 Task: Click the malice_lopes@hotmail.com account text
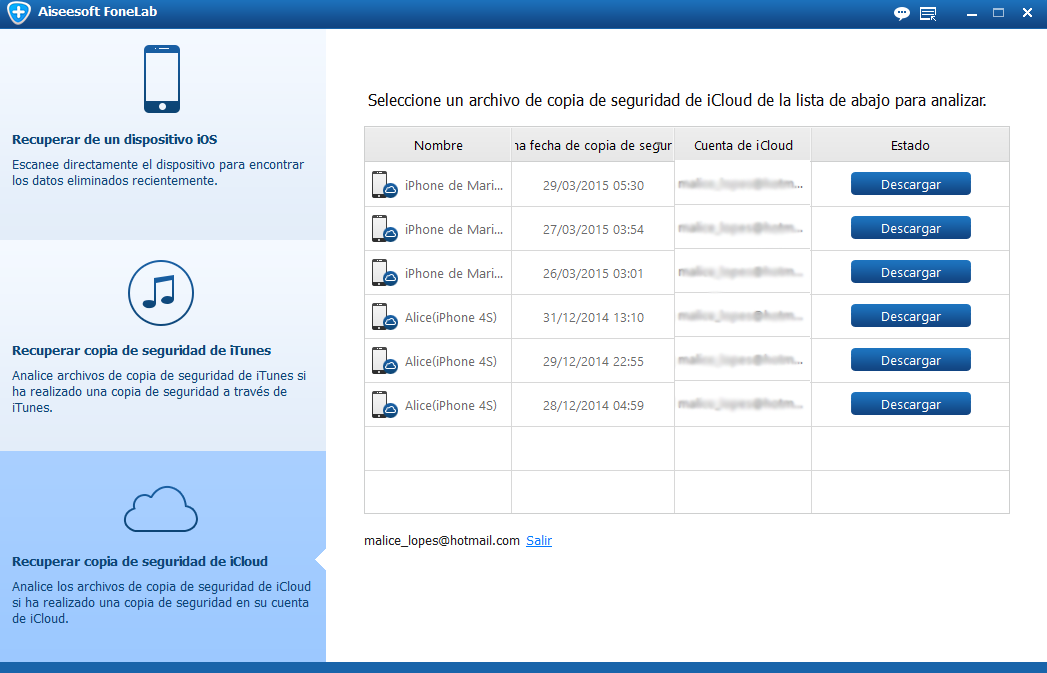click(x=441, y=541)
